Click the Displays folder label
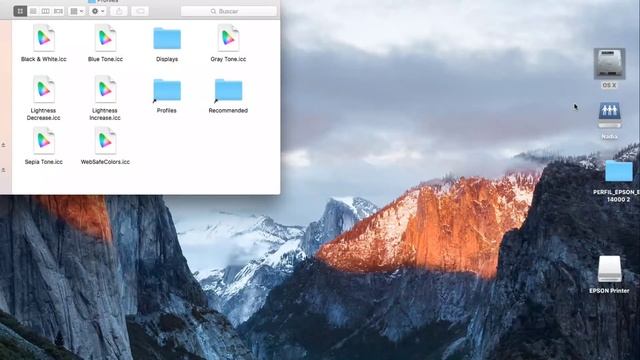This screenshot has height=360, width=640. pyautogui.click(x=167, y=59)
